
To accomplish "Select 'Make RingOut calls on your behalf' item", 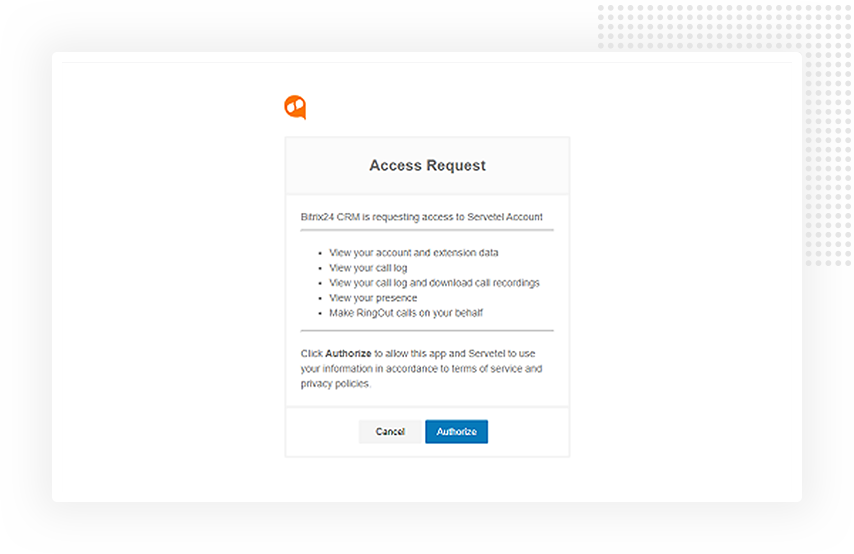I will (x=406, y=313).
